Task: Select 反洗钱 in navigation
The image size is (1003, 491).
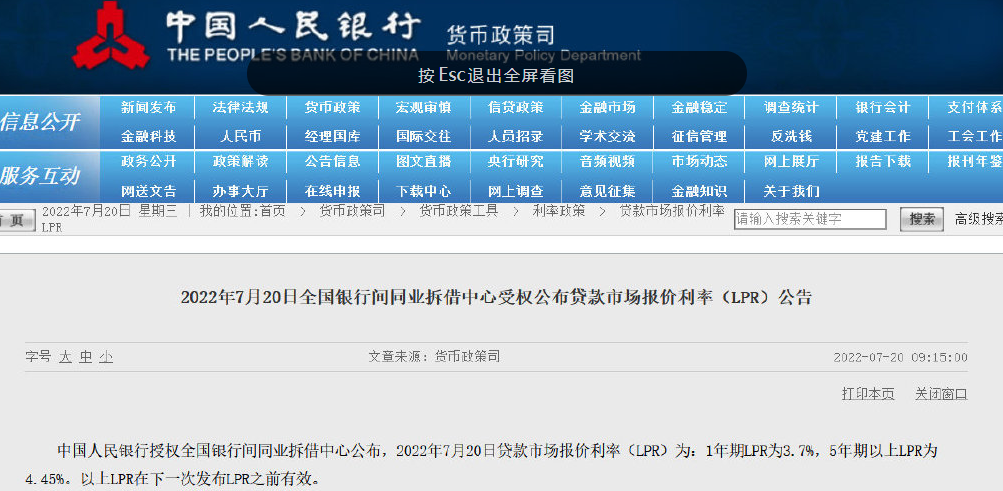Action: (791, 136)
